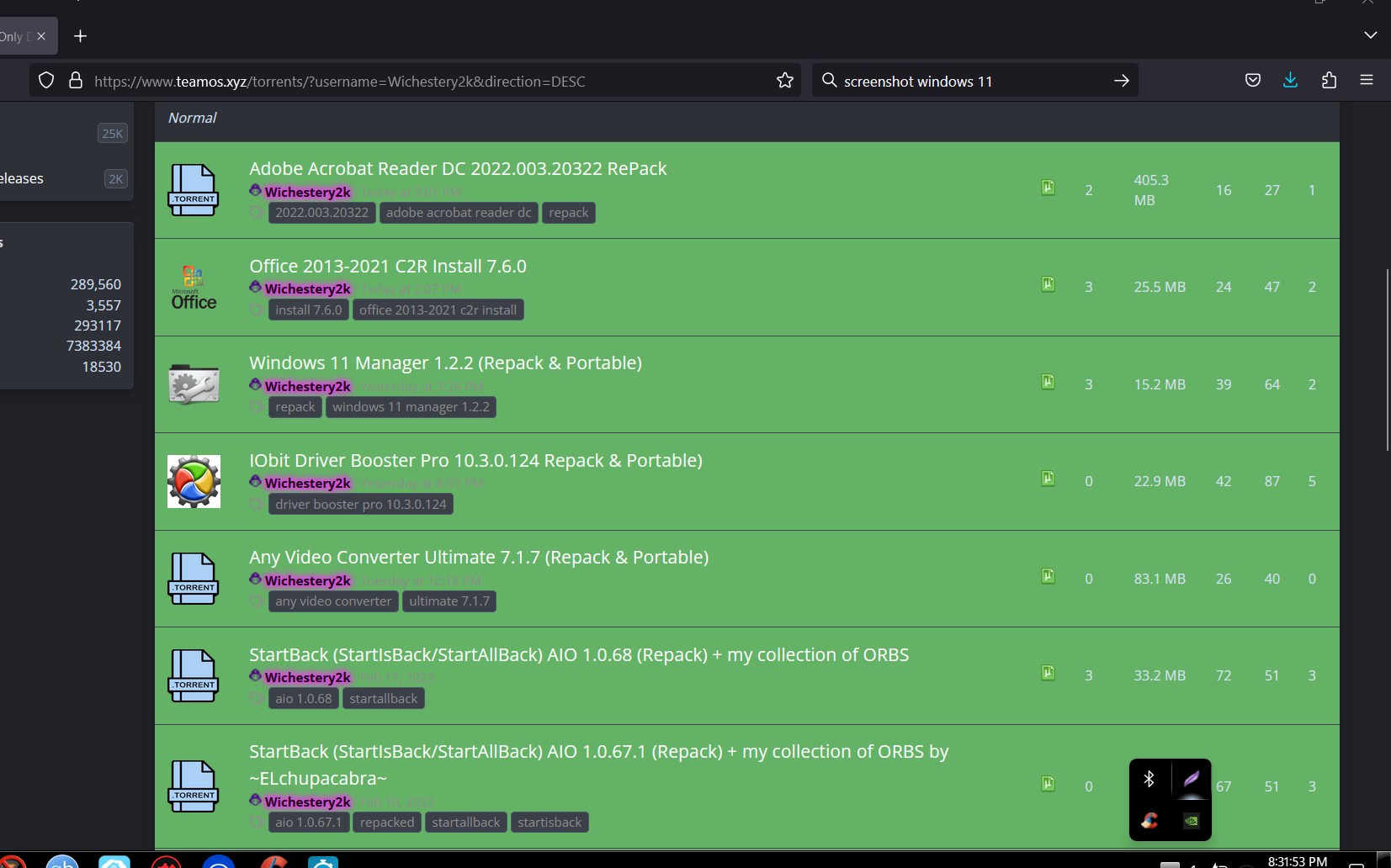1391x868 pixels.
Task: Open a new browser tab
Action: tap(80, 36)
